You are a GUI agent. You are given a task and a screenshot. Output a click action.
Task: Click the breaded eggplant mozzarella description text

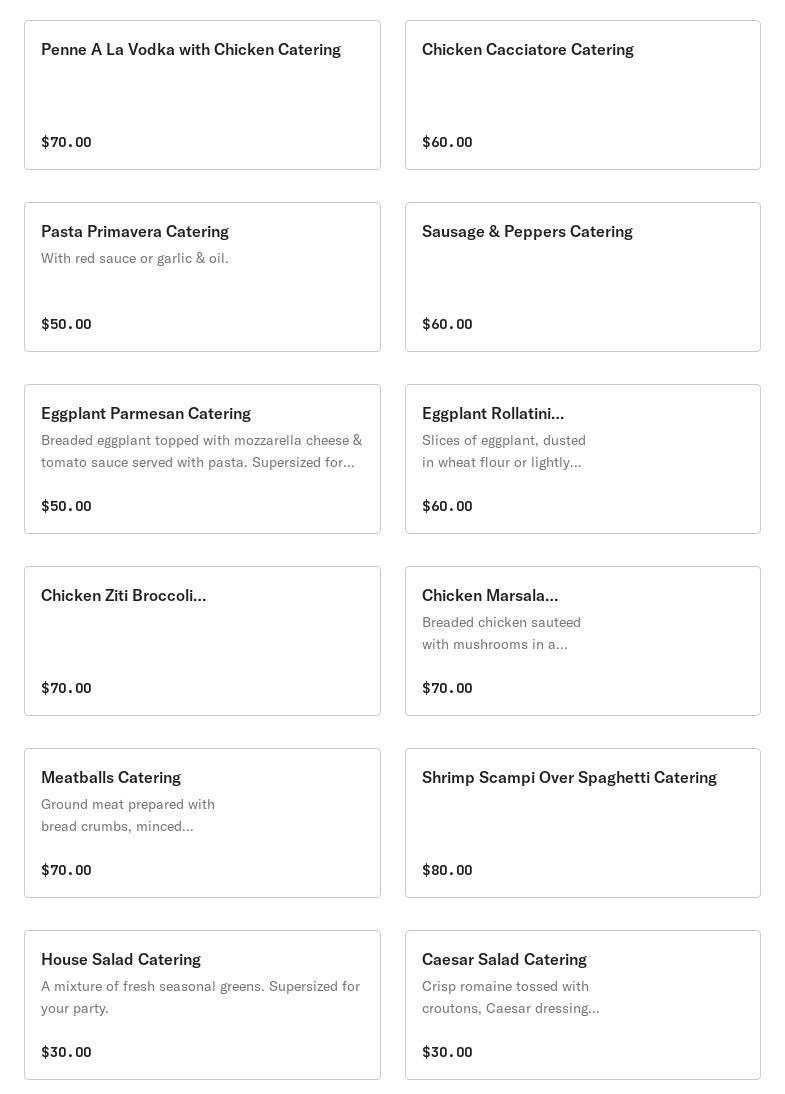201,451
